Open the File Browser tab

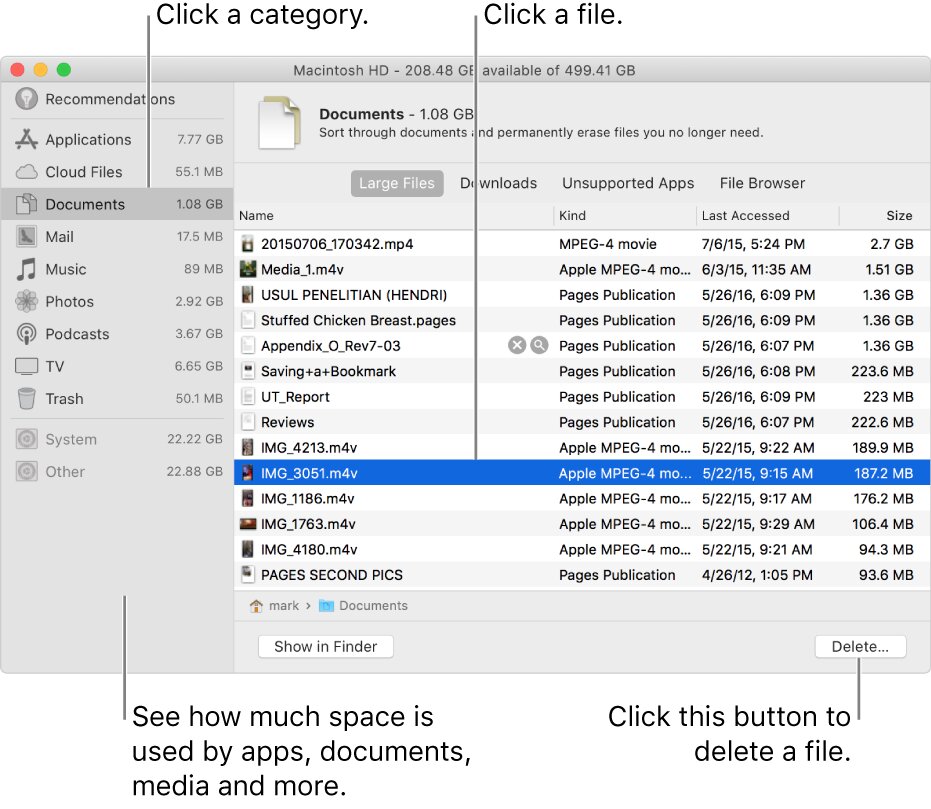(x=761, y=183)
